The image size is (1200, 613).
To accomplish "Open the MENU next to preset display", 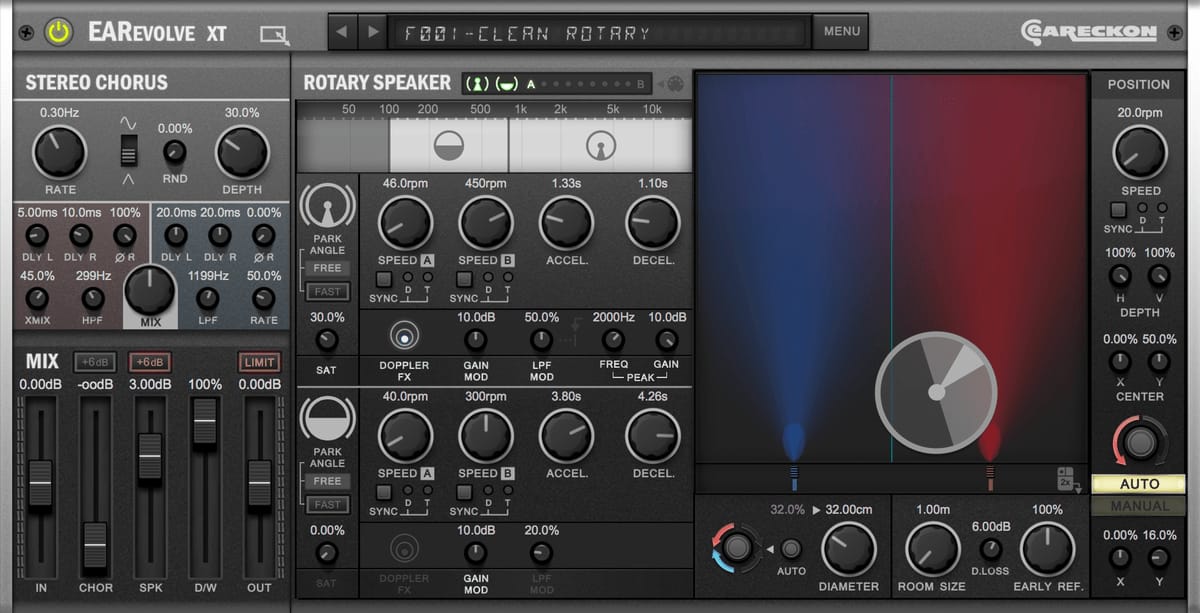I will pyautogui.click(x=841, y=31).
